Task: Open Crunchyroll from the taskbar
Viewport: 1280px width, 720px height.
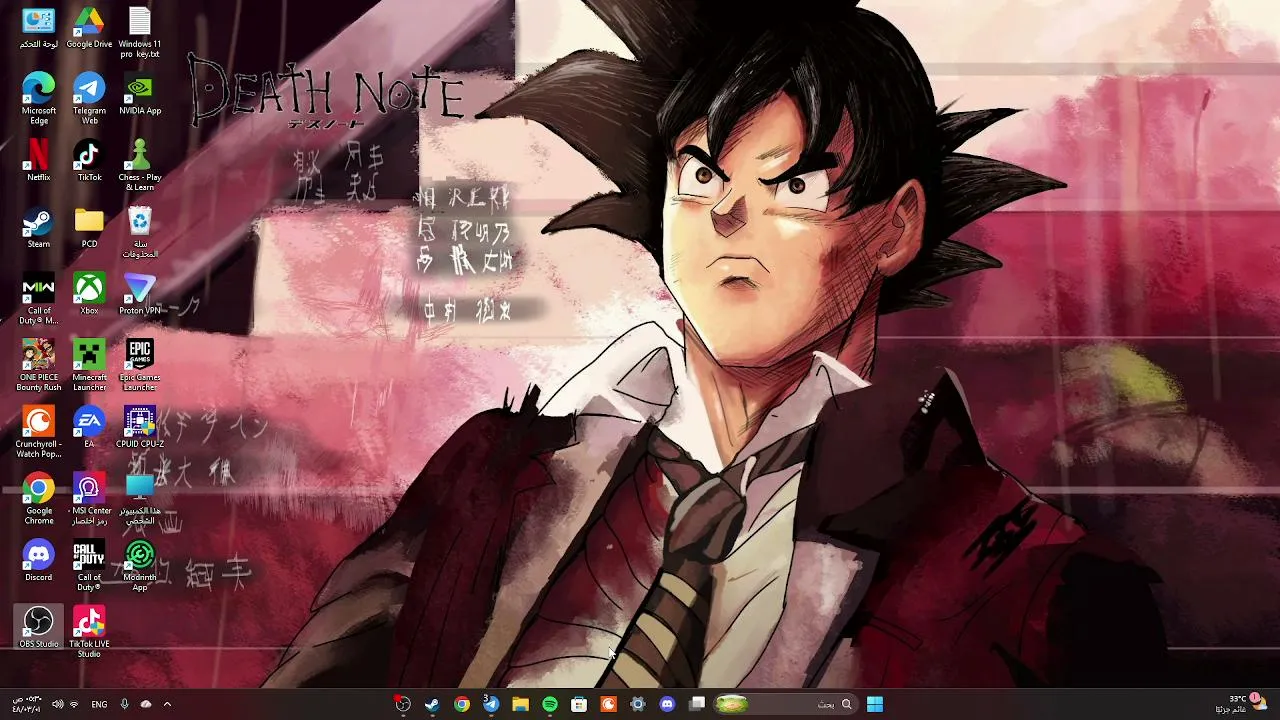Action: click(x=608, y=704)
